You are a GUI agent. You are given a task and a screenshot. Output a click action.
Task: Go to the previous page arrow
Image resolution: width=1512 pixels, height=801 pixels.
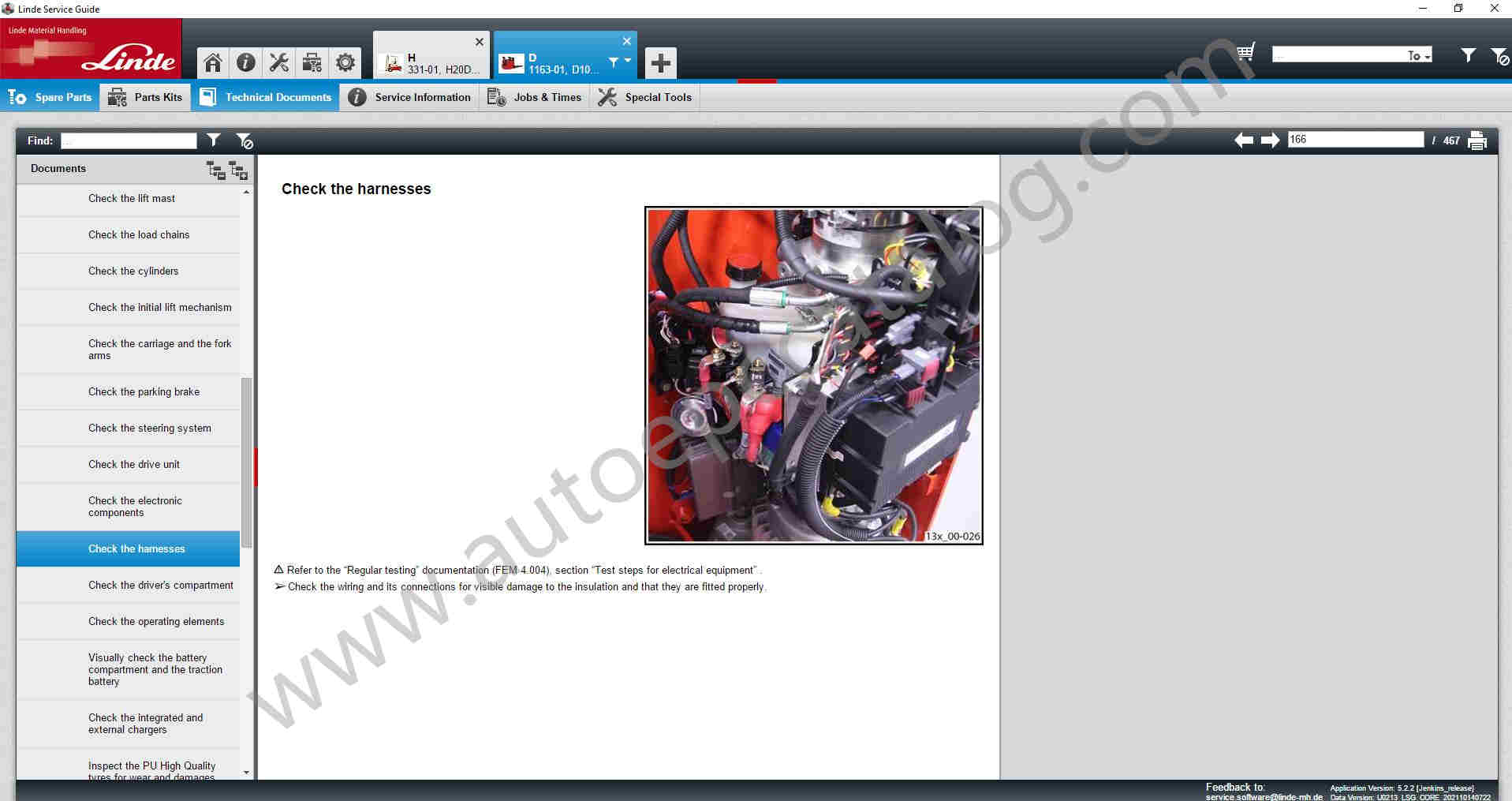[1244, 140]
